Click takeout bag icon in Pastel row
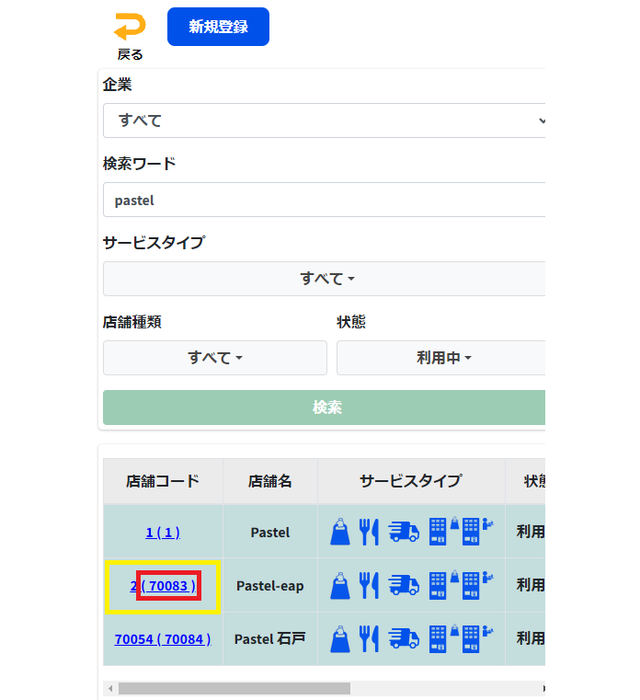 [341, 533]
